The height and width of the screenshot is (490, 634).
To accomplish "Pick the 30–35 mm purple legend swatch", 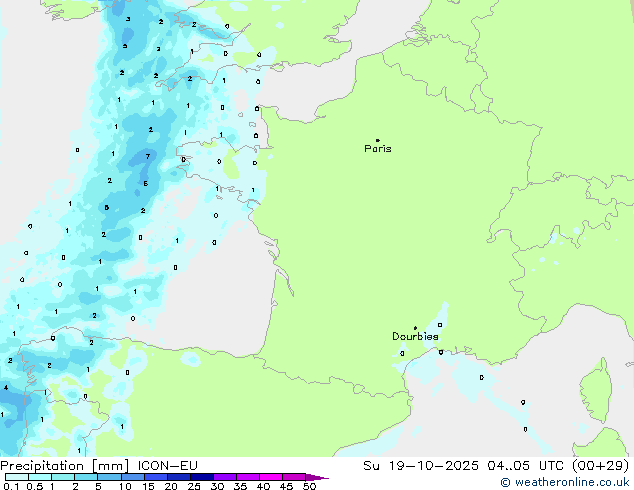I will pyautogui.click(x=225, y=477).
